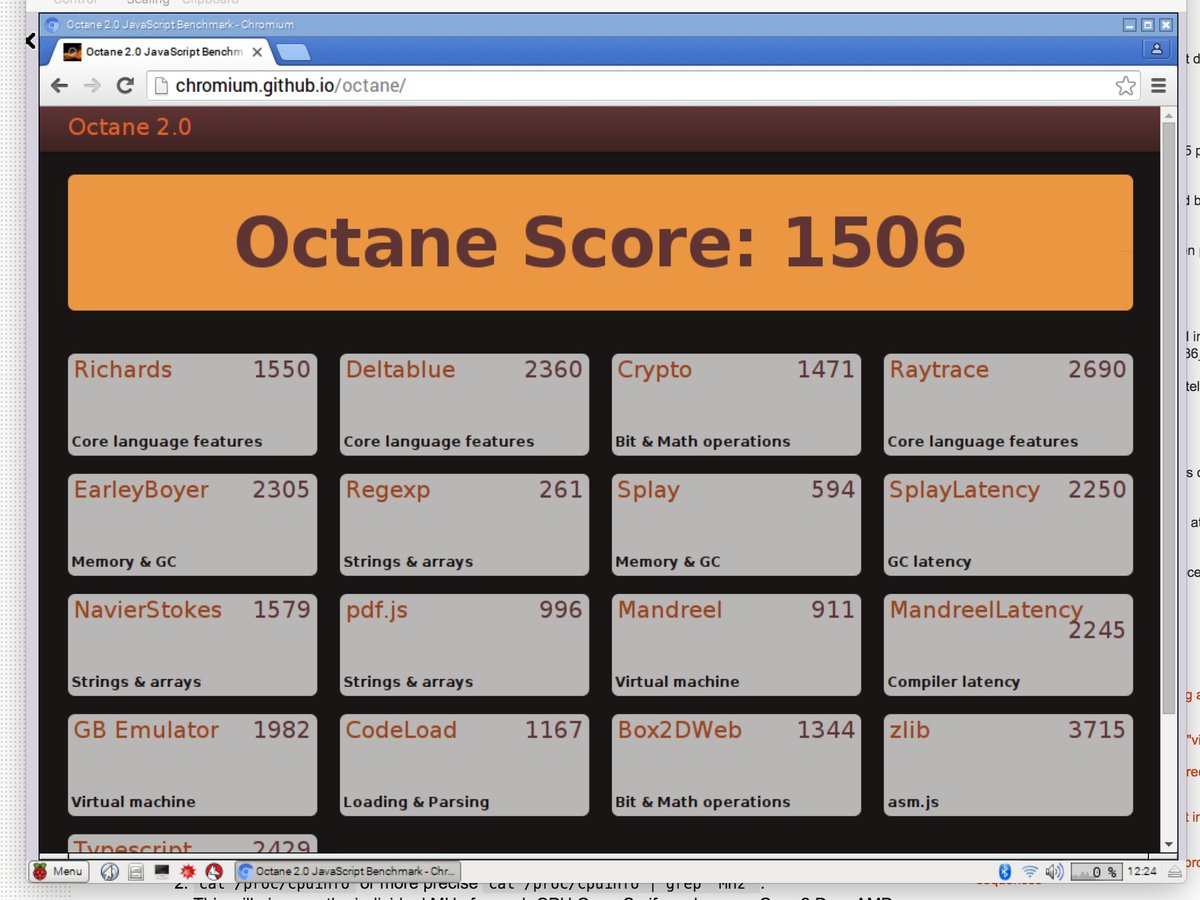The image size is (1200, 900).
Task: Click the page scrollbar up arrow
Action: [1168, 115]
